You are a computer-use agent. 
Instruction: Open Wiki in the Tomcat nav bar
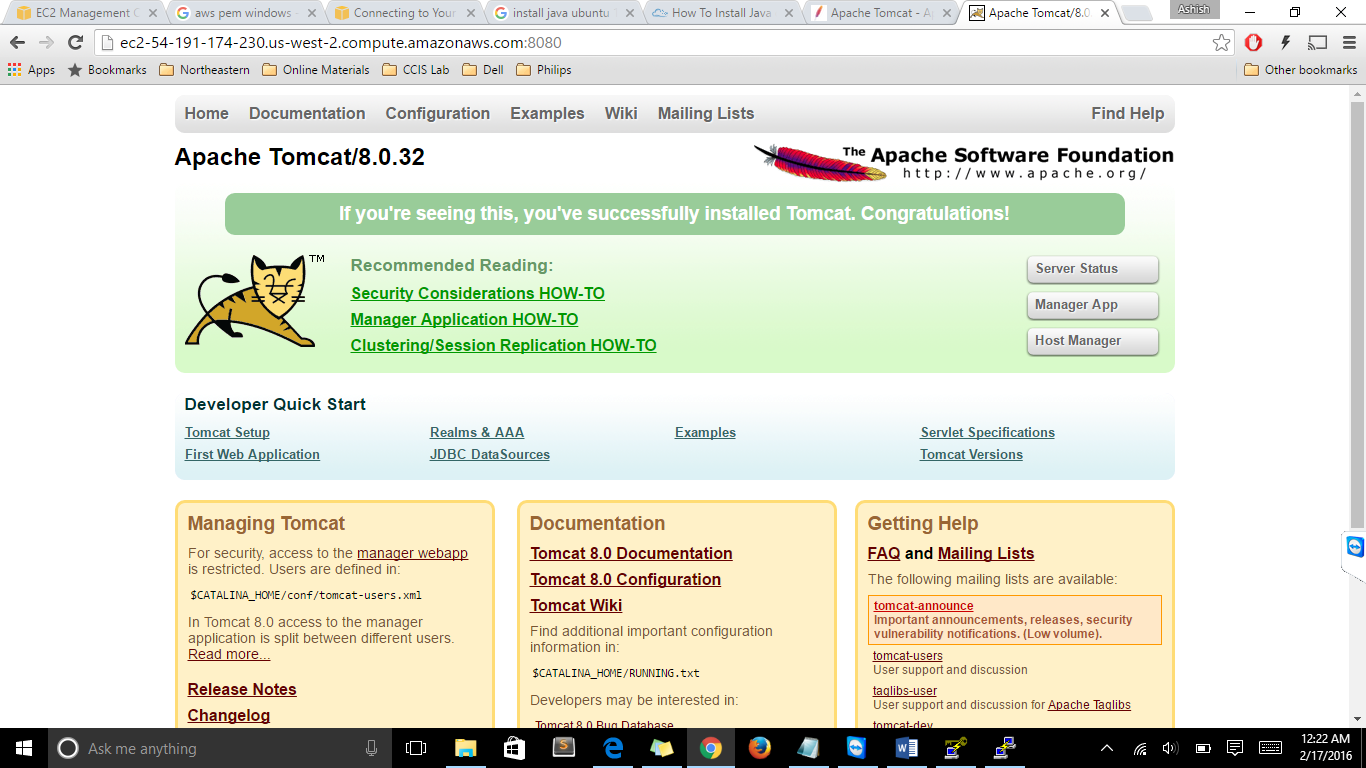coord(621,114)
